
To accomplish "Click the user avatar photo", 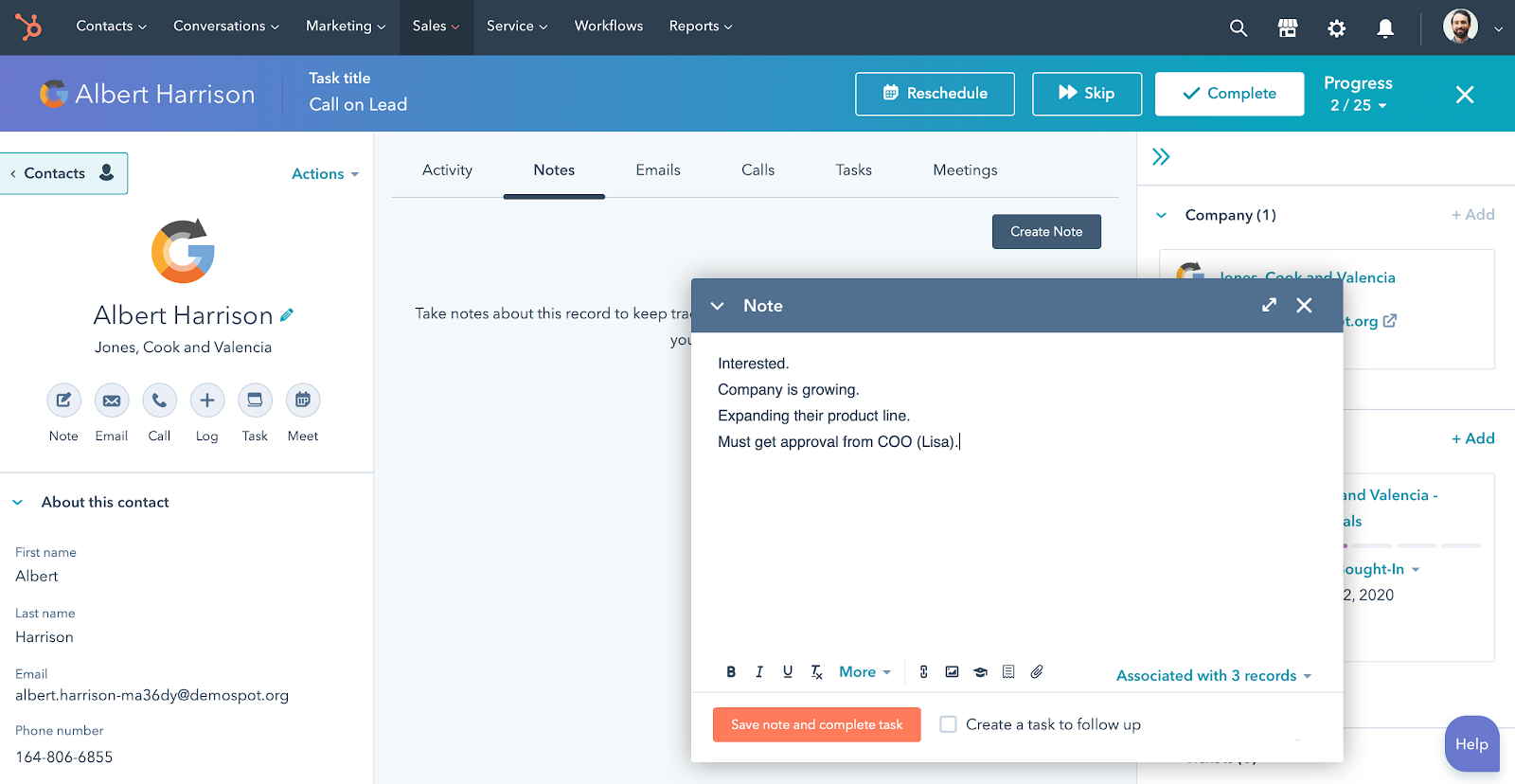I will point(1460,27).
